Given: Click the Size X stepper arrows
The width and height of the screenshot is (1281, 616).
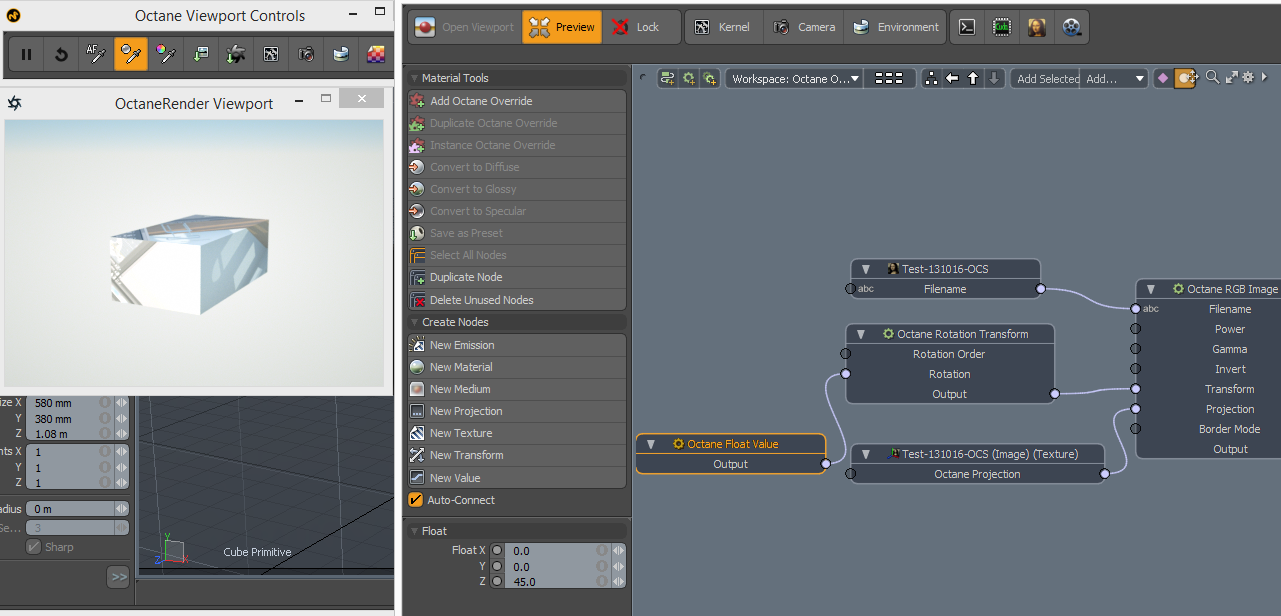Looking at the screenshot, I should click(x=122, y=403).
